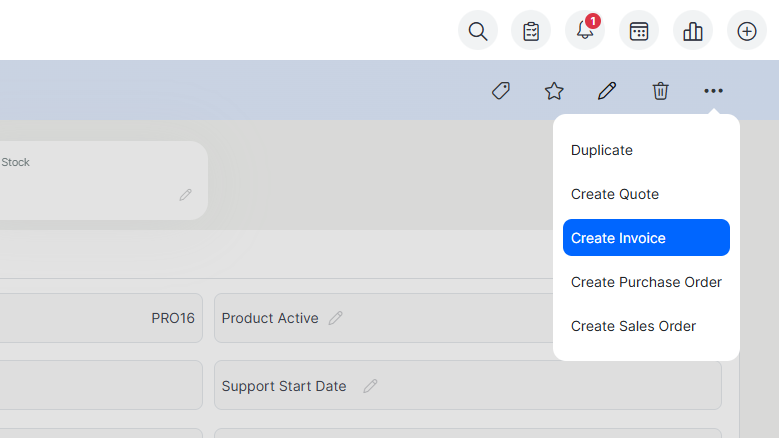The image size is (779, 438).
Task: Edit the Product Active field pencil
Action: (336, 318)
